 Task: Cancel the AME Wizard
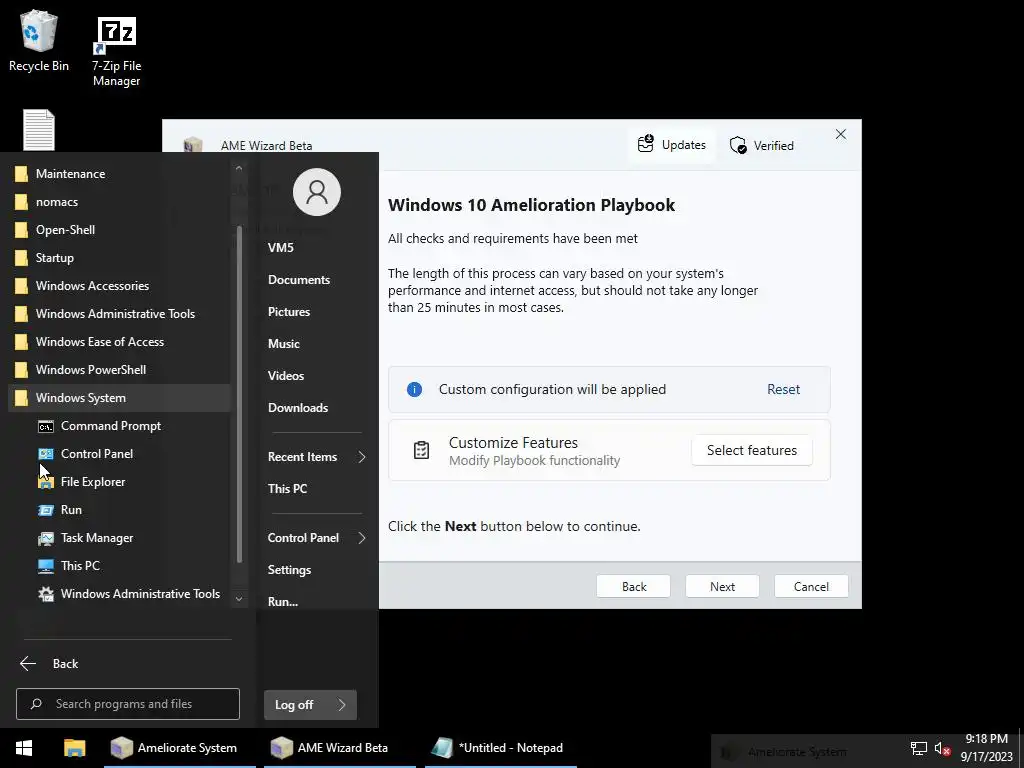coord(811,586)
